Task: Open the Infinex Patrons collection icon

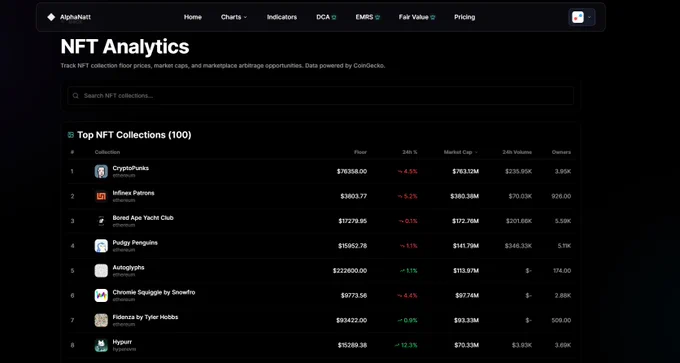Action: click(x=101, y=196)
